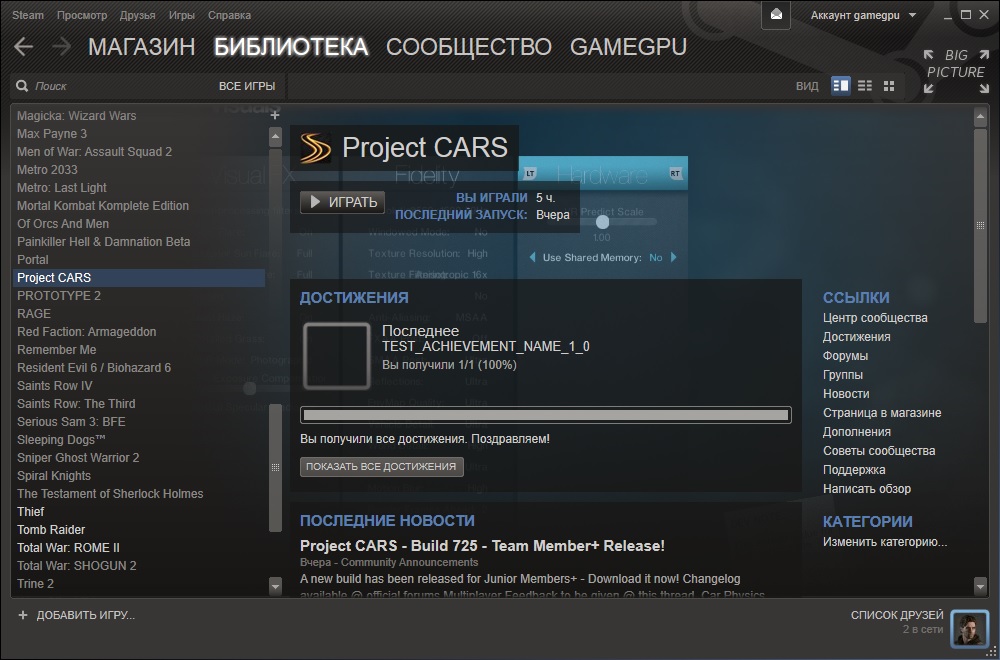The image size is (1000, 660).
Task: Select Sleeping Dogs in the list
Action: [x=139, y=439]
